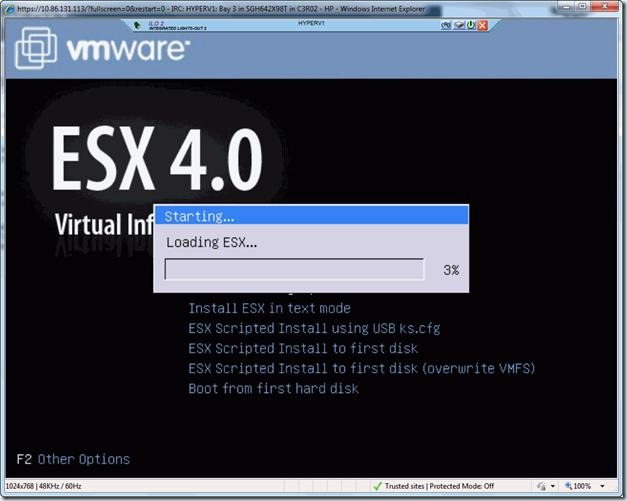627x501 pixels.
Task: Choose ESX Scripted Install to first disk
Action: coord(303,348)
